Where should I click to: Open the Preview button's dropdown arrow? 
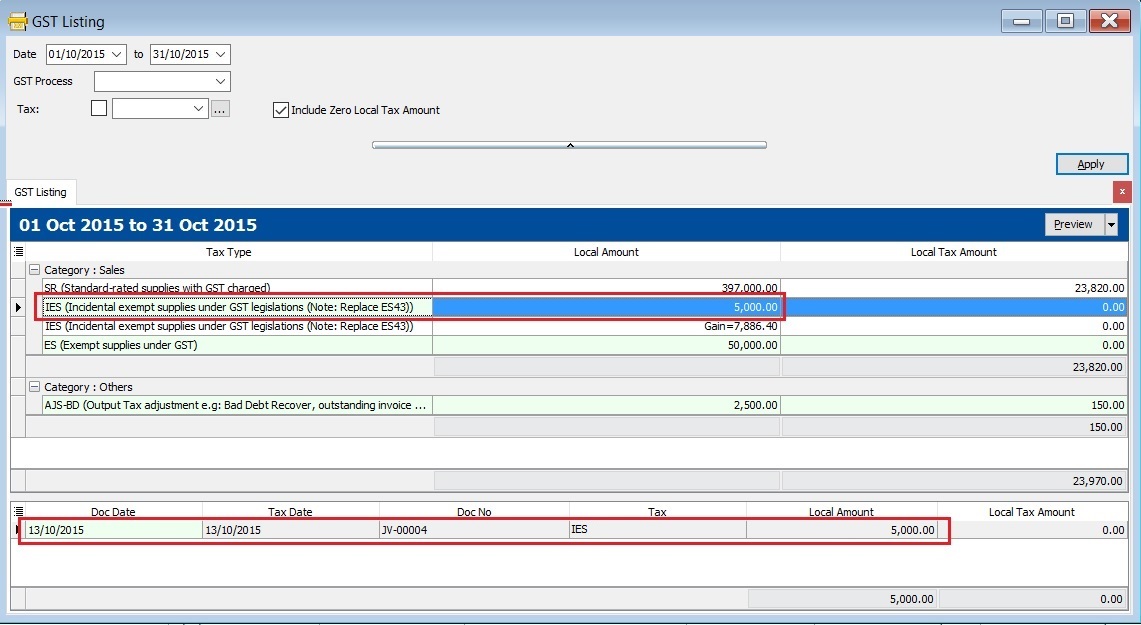(x=1110, y=224)
